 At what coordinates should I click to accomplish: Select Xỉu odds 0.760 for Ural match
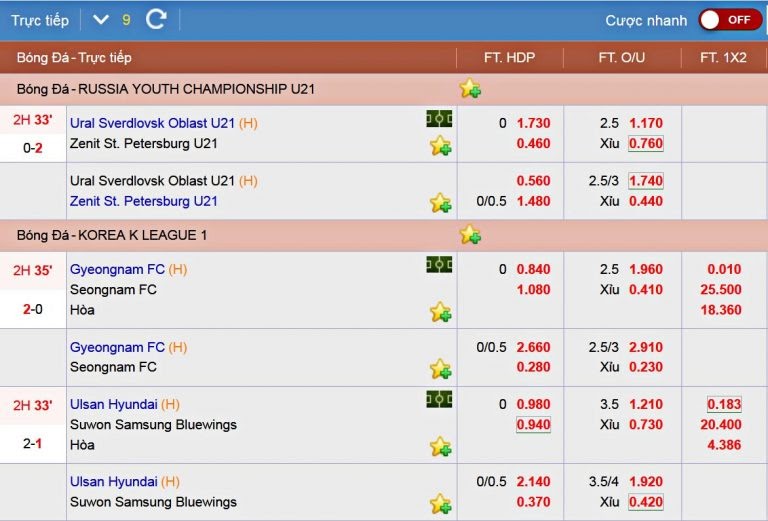click(x=646, y=143)
